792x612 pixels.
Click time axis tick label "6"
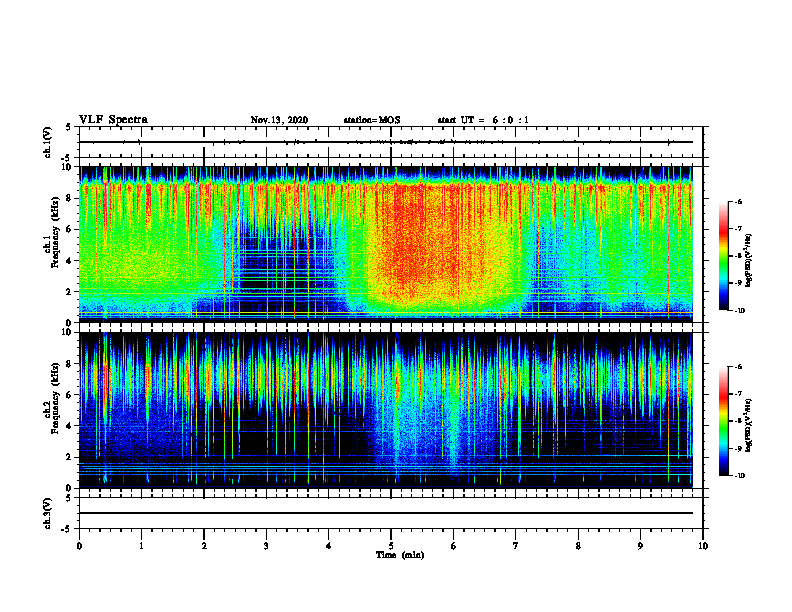click(x=454, y=546)
